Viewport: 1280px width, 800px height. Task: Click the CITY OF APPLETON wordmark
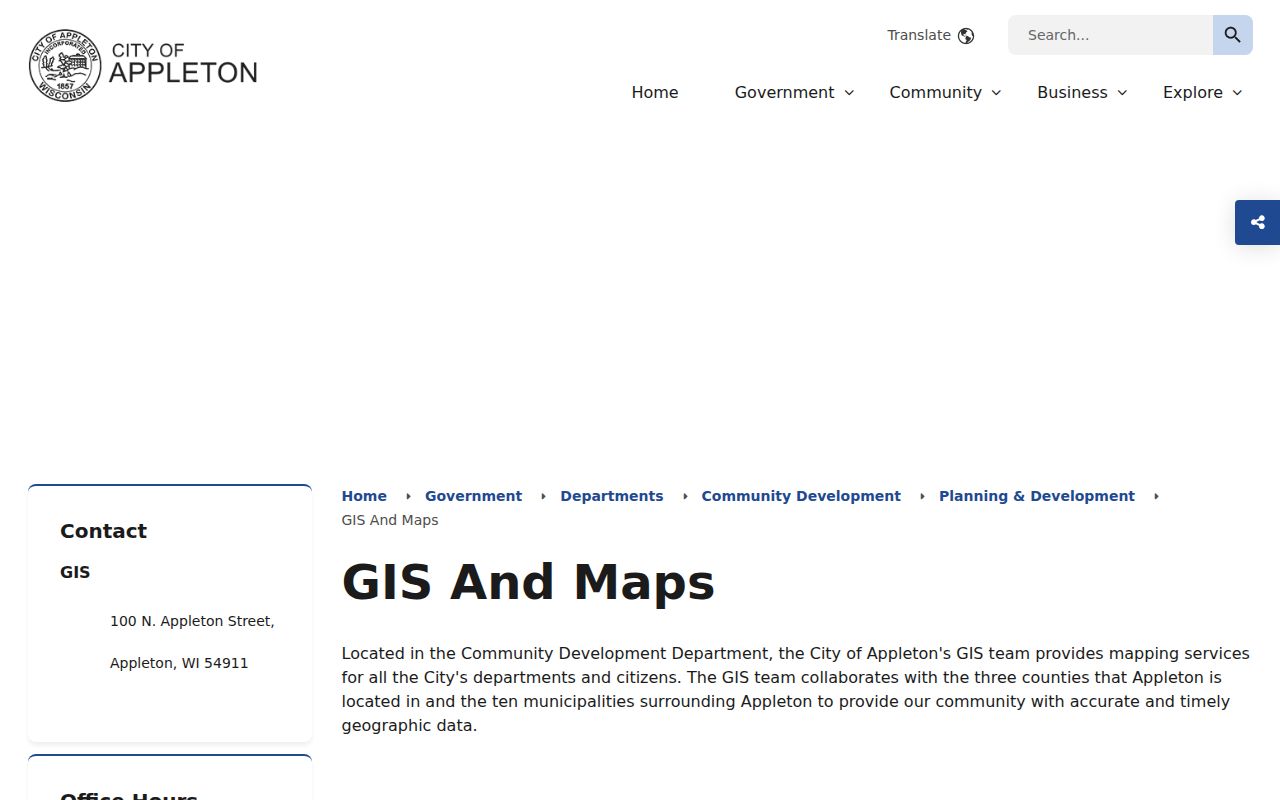pyautogui.click(x=183, y=63)
